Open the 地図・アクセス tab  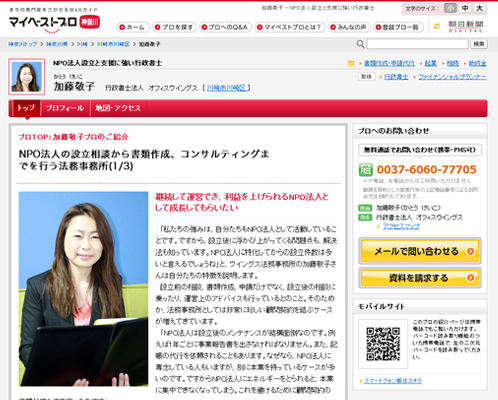pos(118,108)
